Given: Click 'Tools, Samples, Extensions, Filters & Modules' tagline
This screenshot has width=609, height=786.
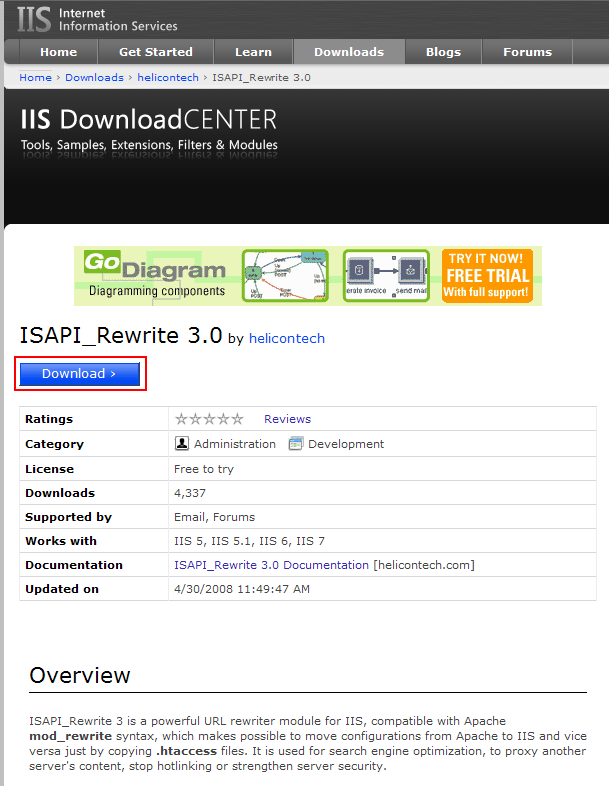Looking at the screenshot, I should [149, 145].
